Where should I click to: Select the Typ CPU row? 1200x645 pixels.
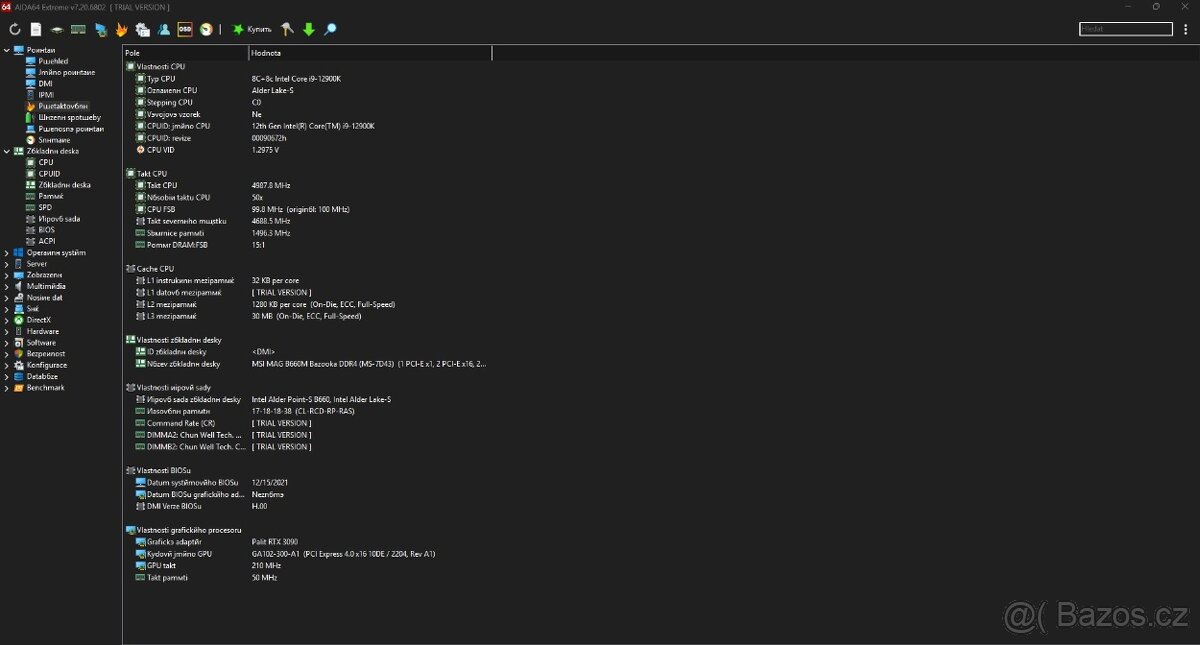(161, 78)
